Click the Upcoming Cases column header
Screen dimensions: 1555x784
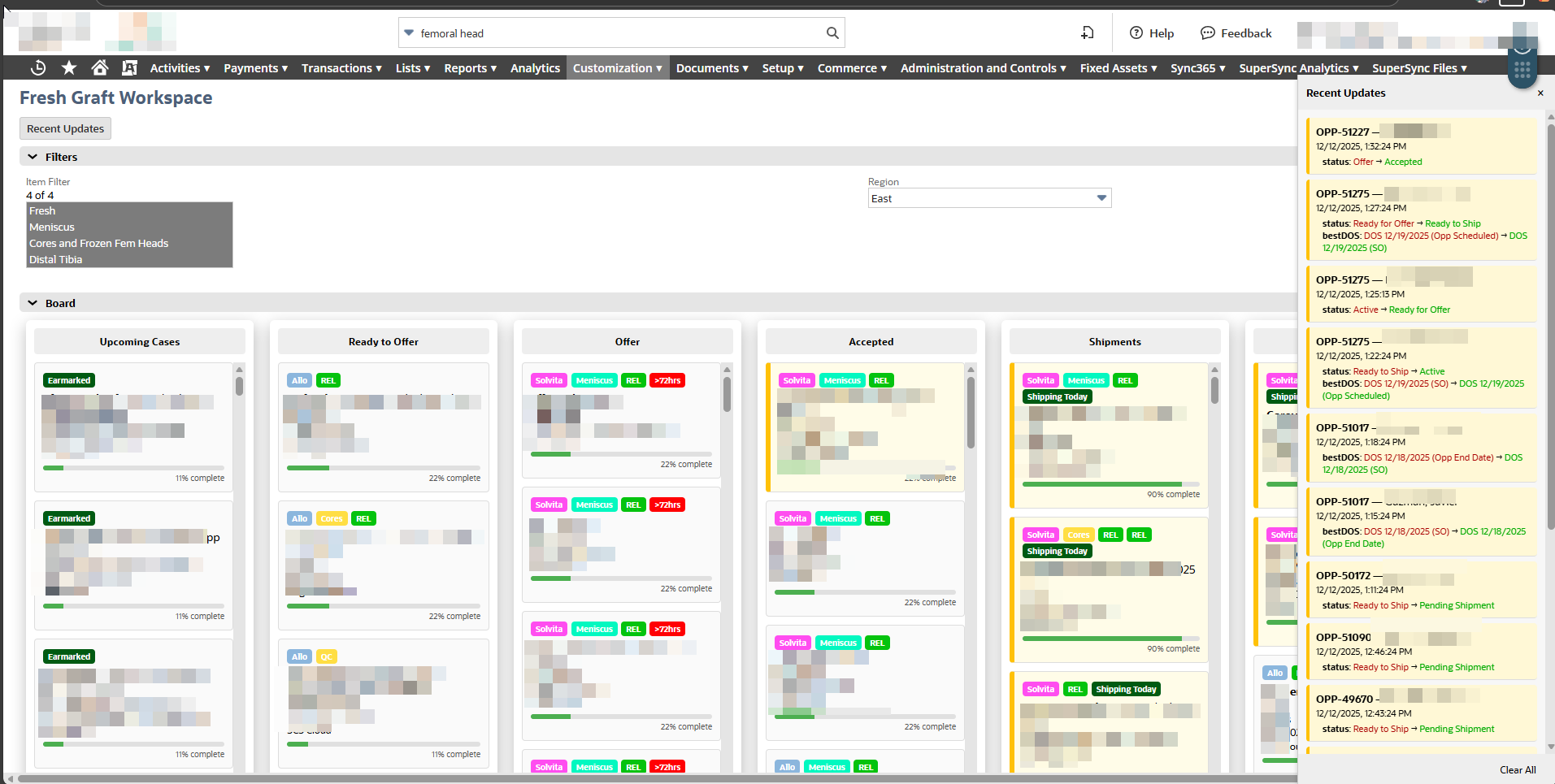(140, 342)
